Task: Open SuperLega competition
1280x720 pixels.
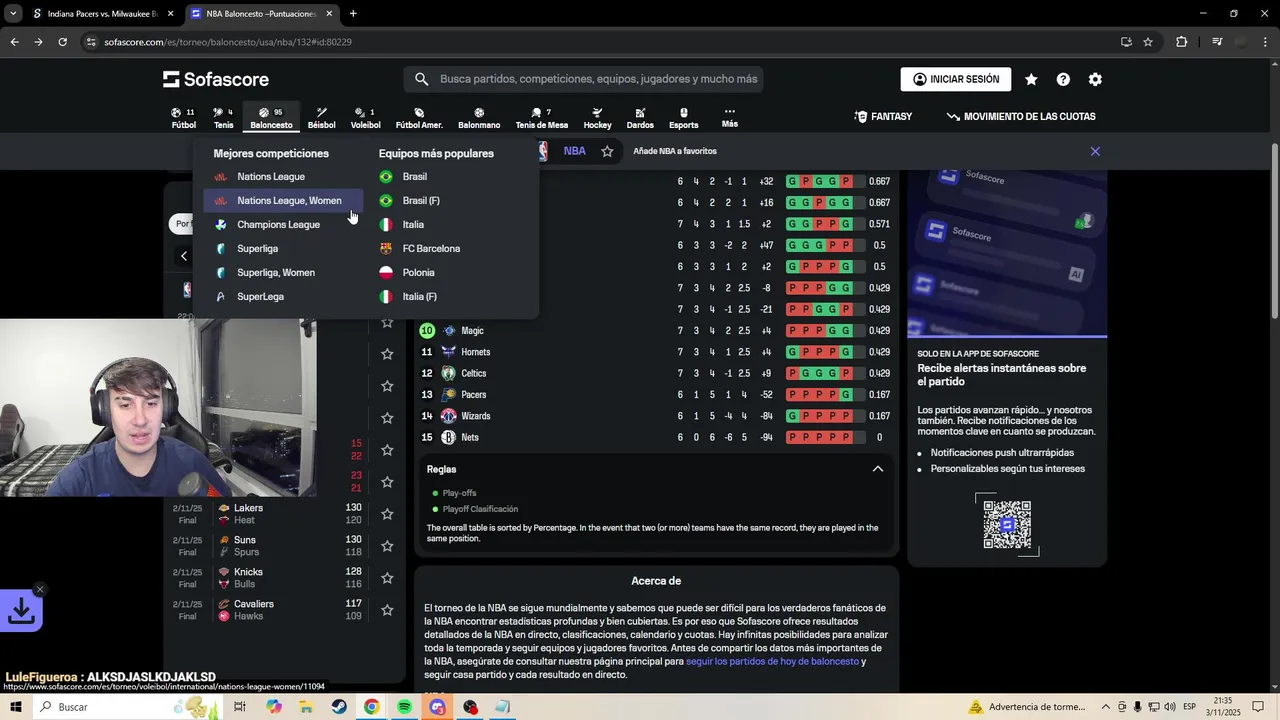Action: click(261, 296)
